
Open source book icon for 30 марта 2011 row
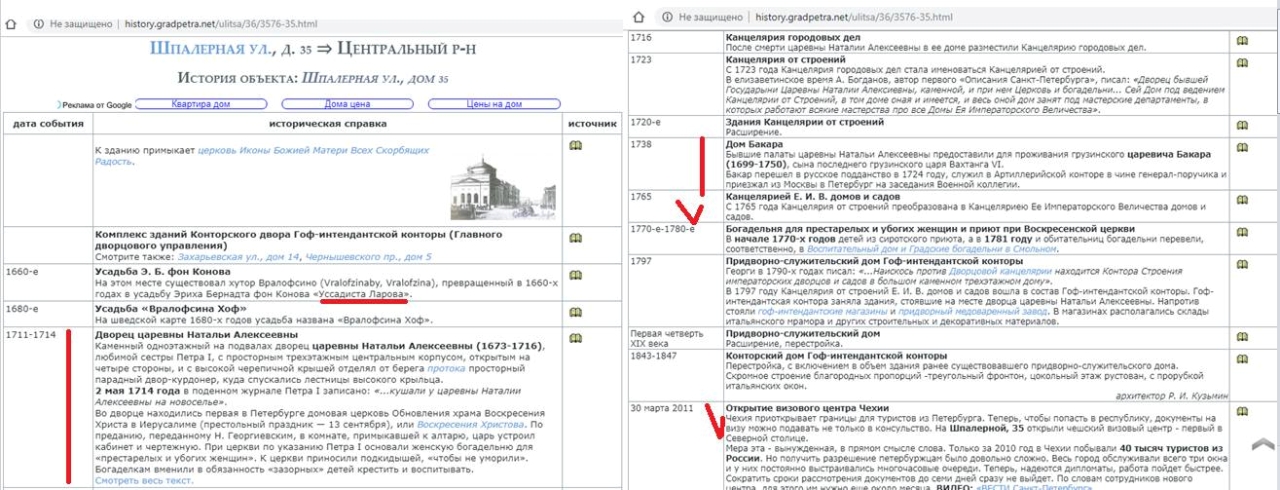pos(1242,411)
